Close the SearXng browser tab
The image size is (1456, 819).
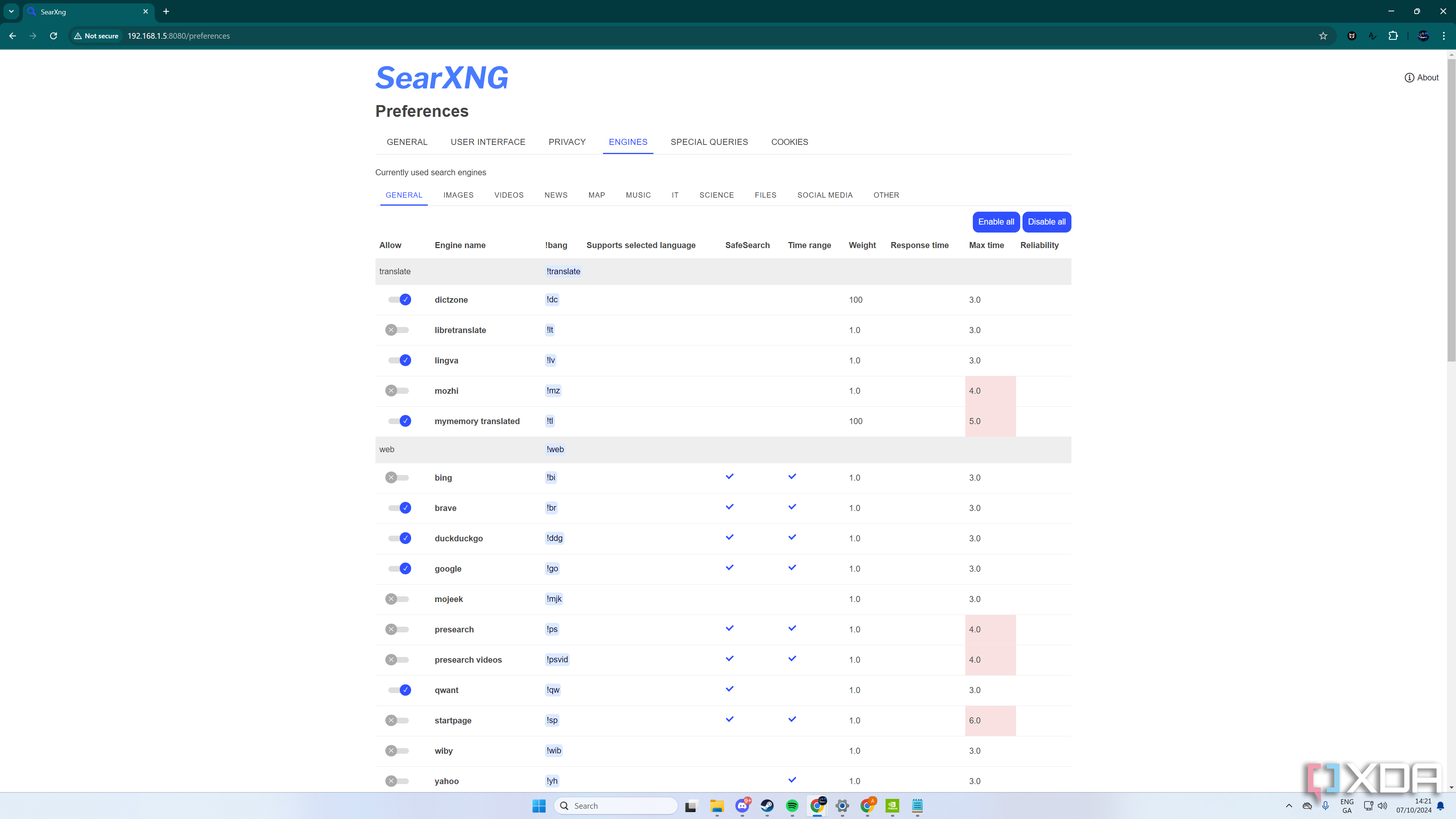(145, 11)
